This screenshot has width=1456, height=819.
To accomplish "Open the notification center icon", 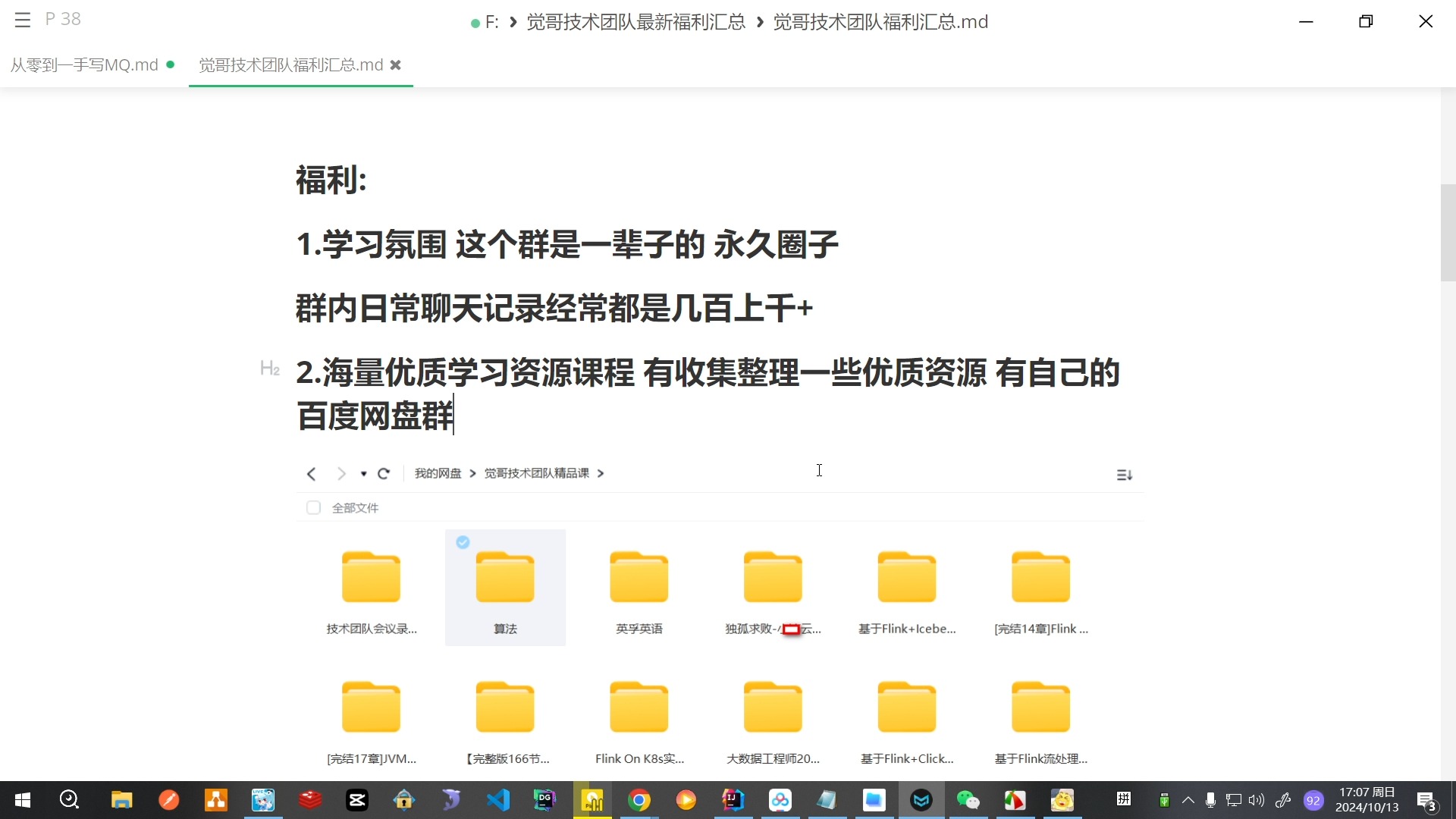I will pyautogui.click(x=1426, y=801).
